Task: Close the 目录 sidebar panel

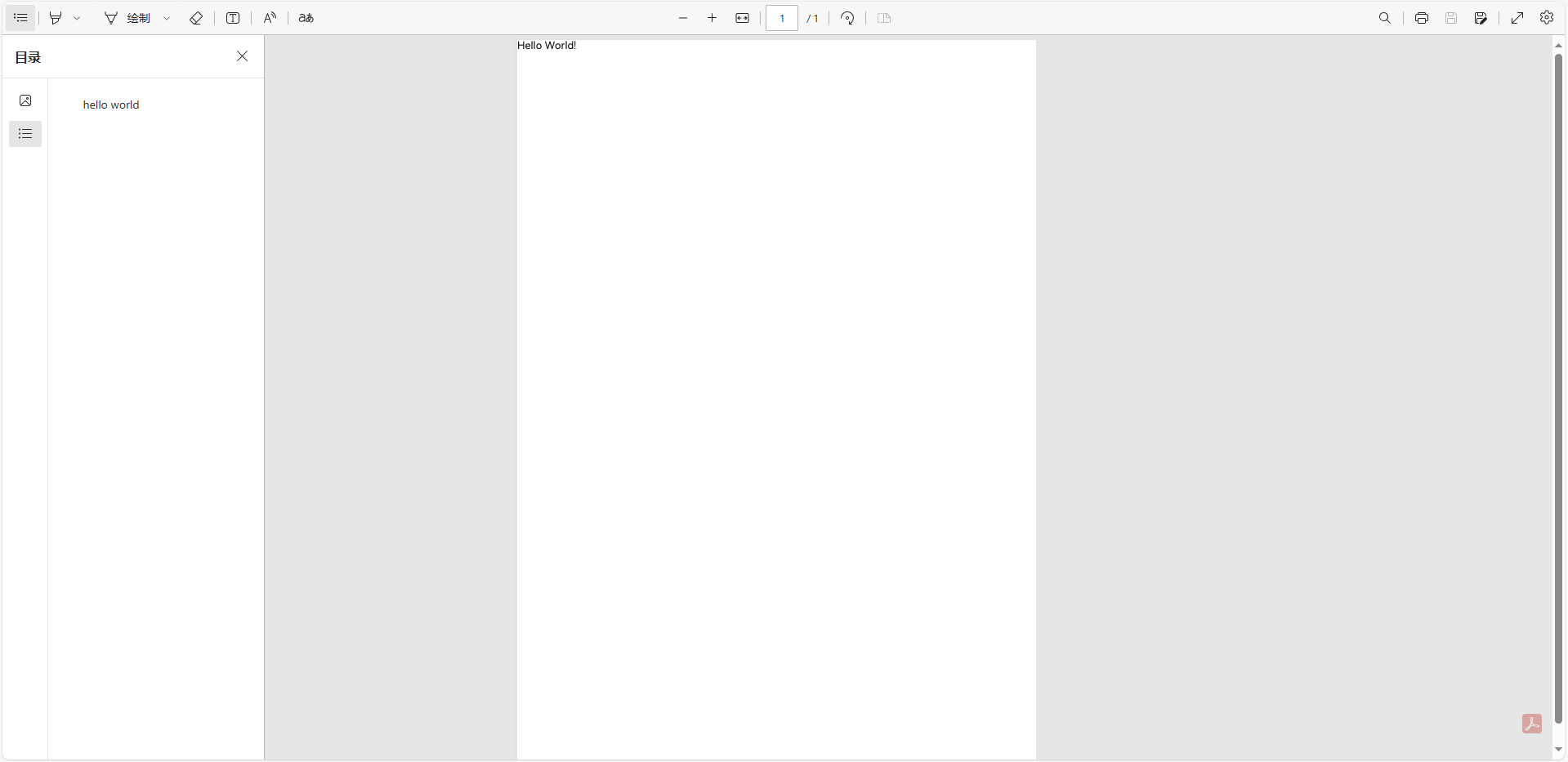Action: point(243,56)
